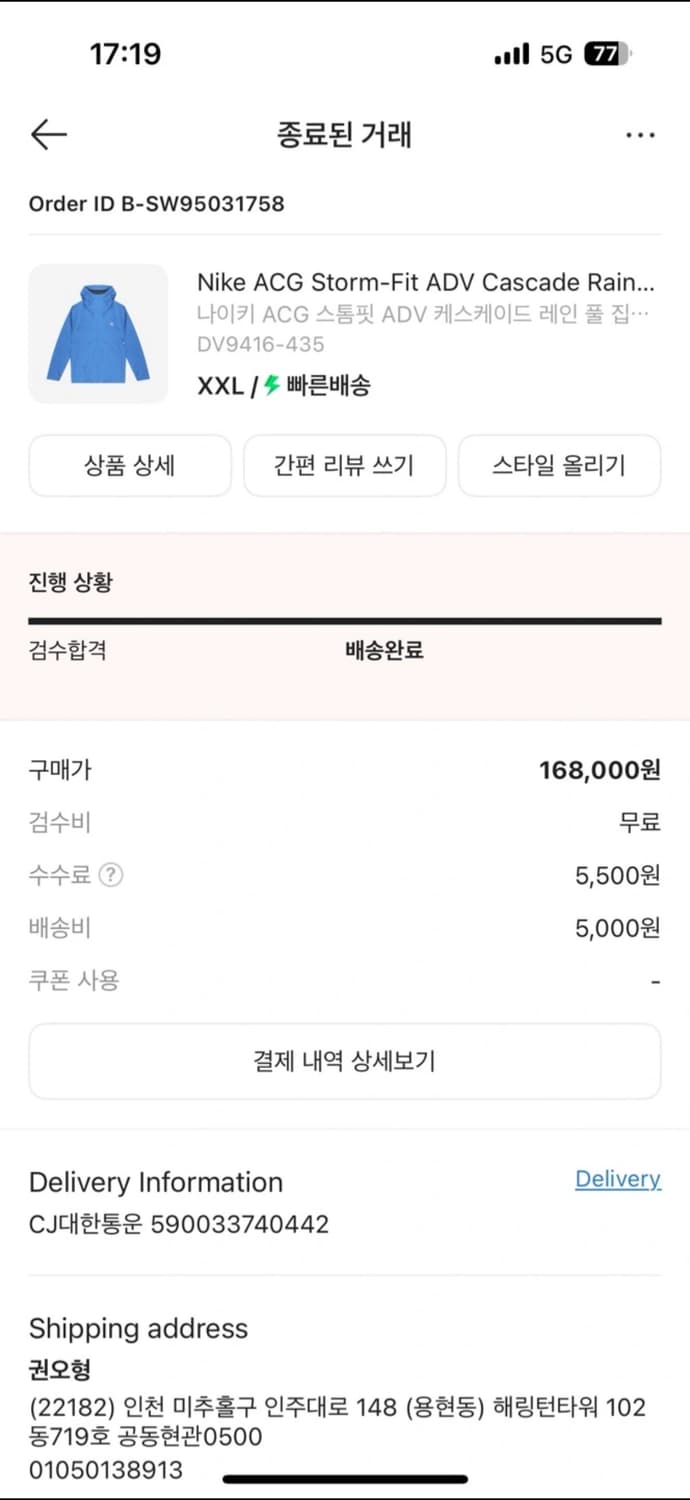Screen dimensions: 690x1500
Task: Tap the 5G network indicator
Action: point(557,54)
